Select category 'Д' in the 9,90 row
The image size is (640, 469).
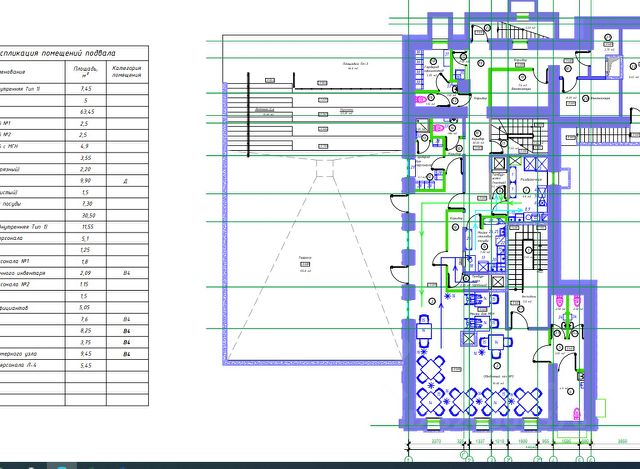point(126,181)
